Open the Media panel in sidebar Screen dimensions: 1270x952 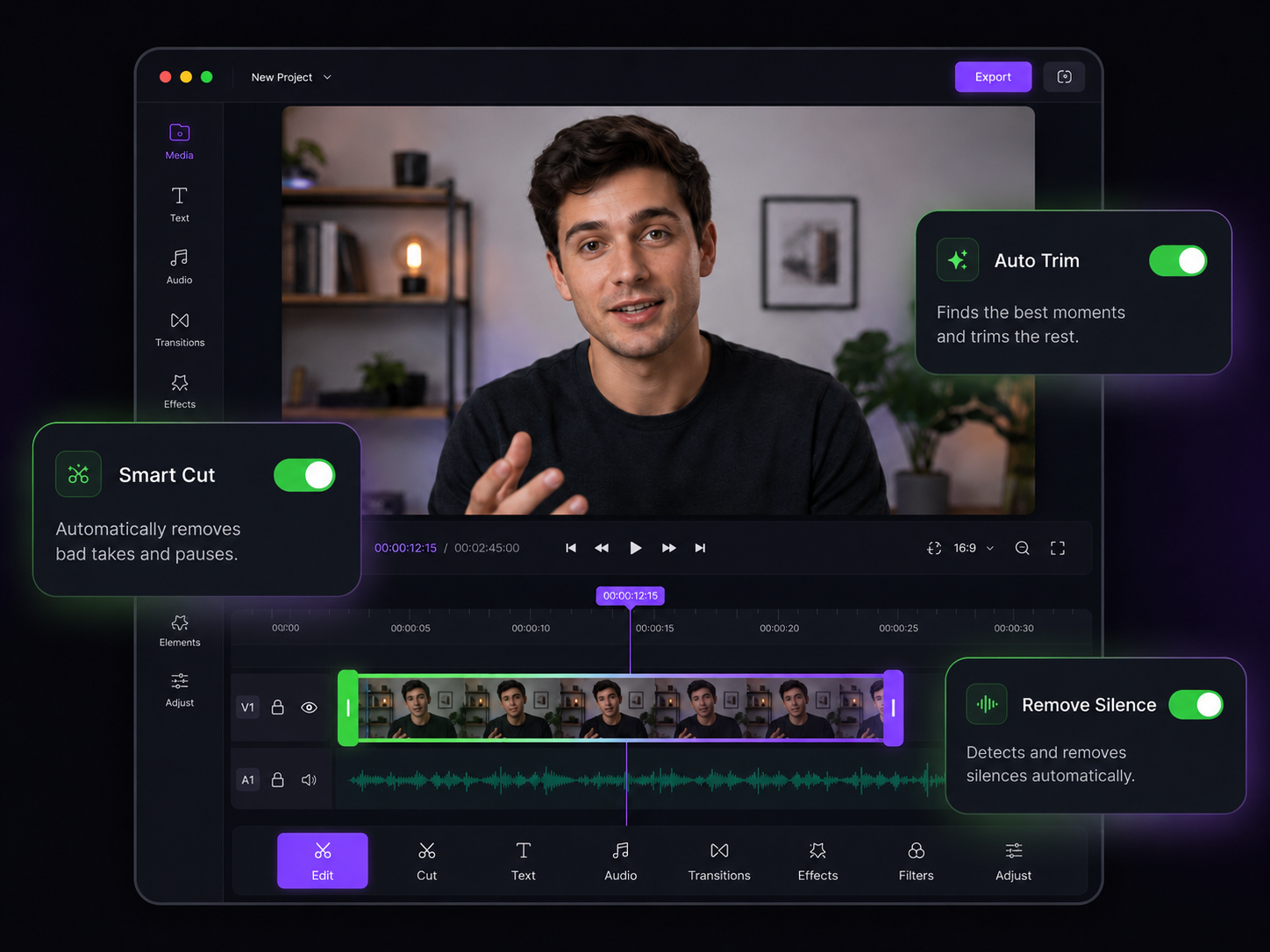pos(180,142)
